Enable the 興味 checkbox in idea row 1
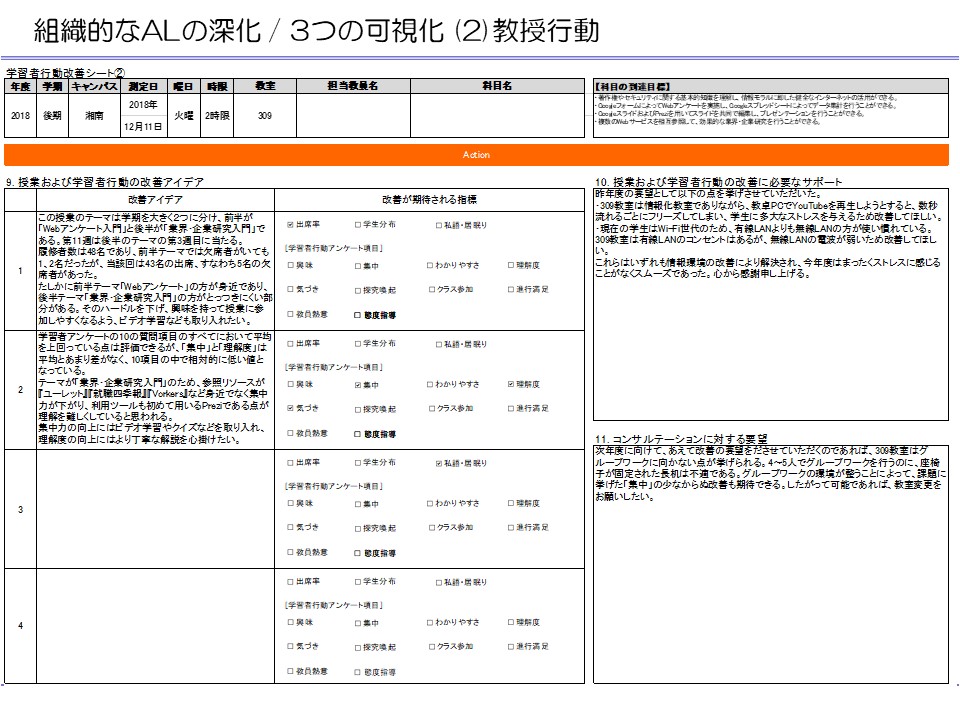960x720 pixels. coord(291,265)
